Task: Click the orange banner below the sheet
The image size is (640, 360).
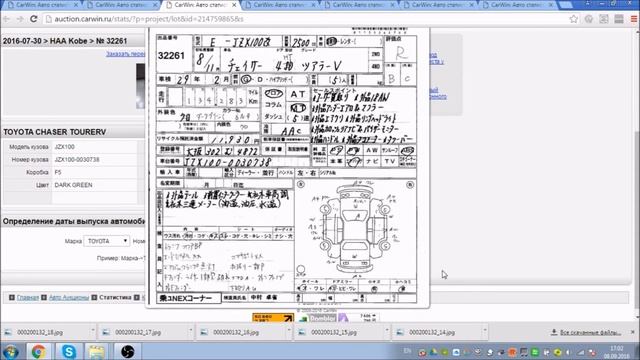Action: [x=273, y=318]
